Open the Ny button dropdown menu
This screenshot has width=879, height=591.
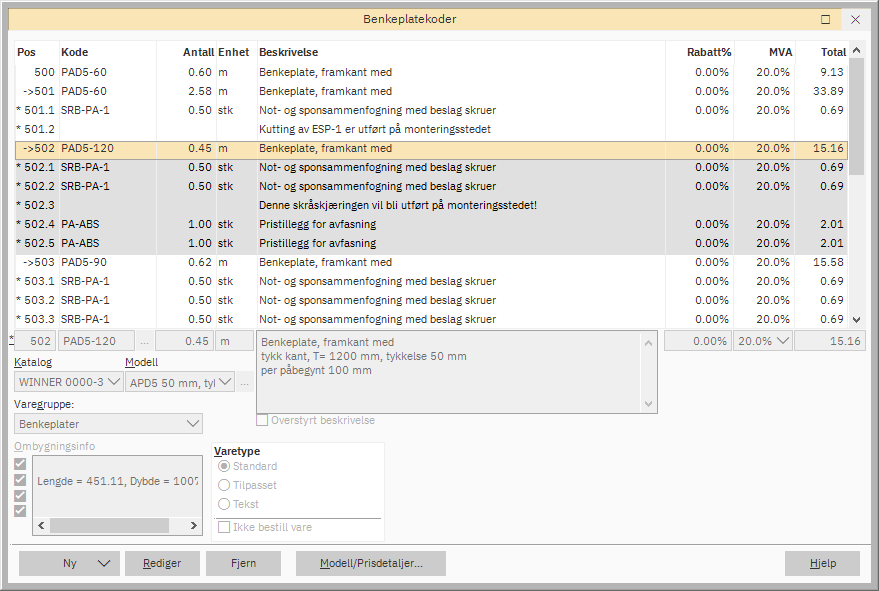point(105,563)
